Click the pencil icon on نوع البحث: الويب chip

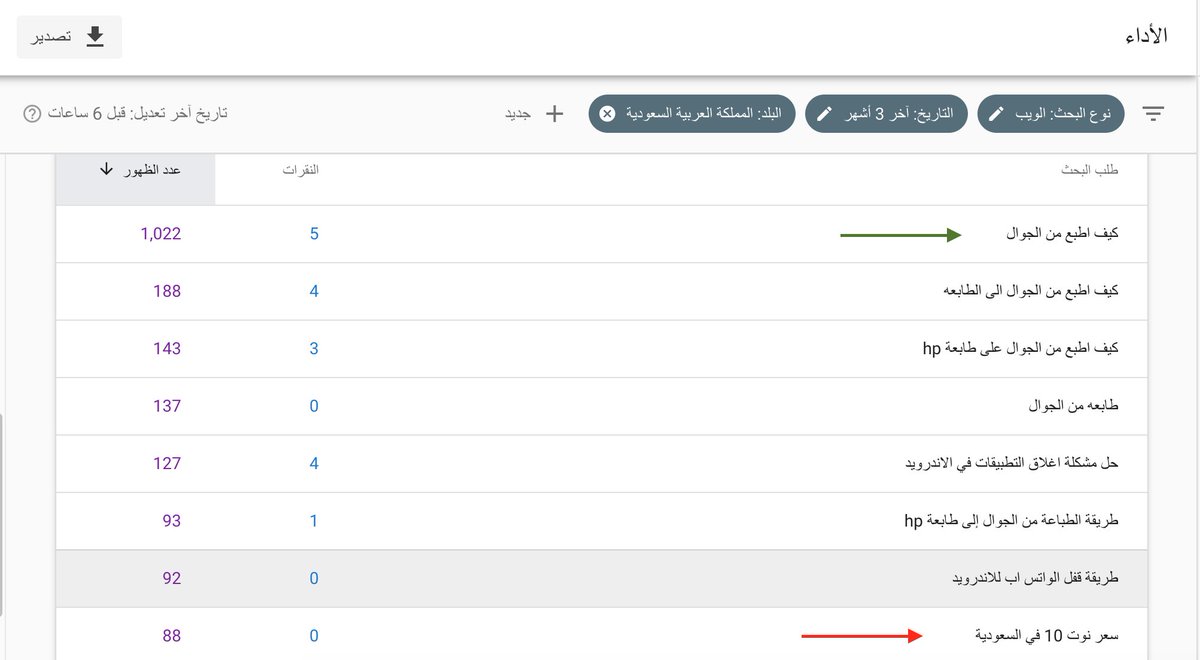click(x=997, y=114)
